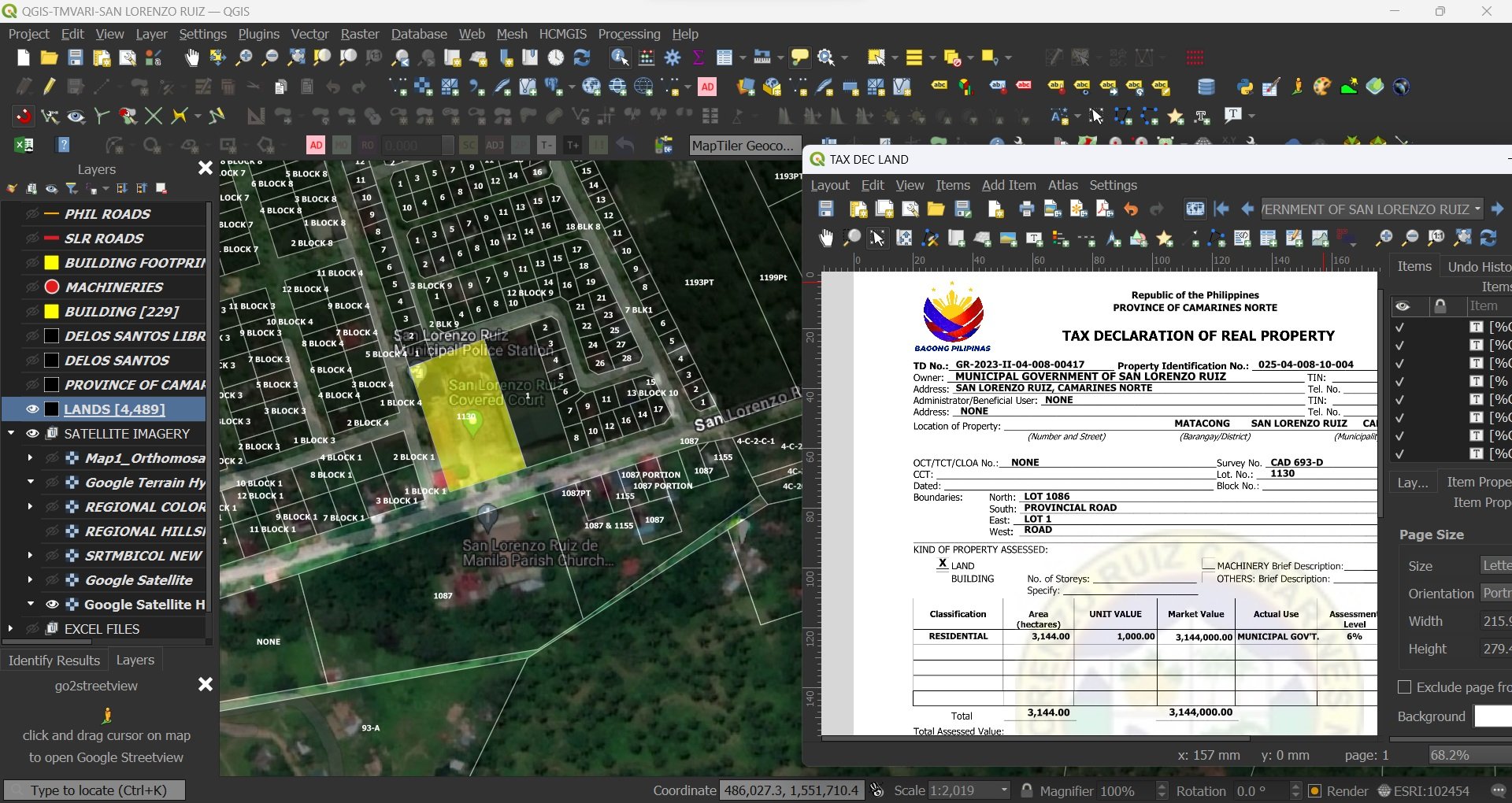This screenshot has width=1512, height=803.
Task: Save the TAX DEC LAND layout
Action: tap(826, 209)
